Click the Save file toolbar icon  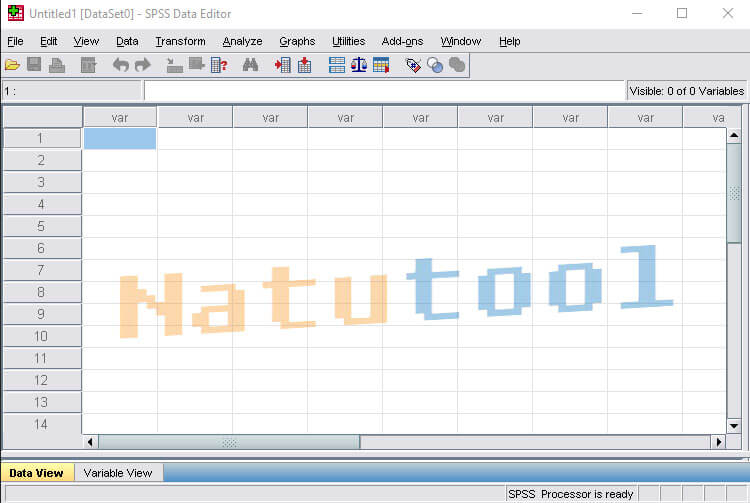point(34,65)
